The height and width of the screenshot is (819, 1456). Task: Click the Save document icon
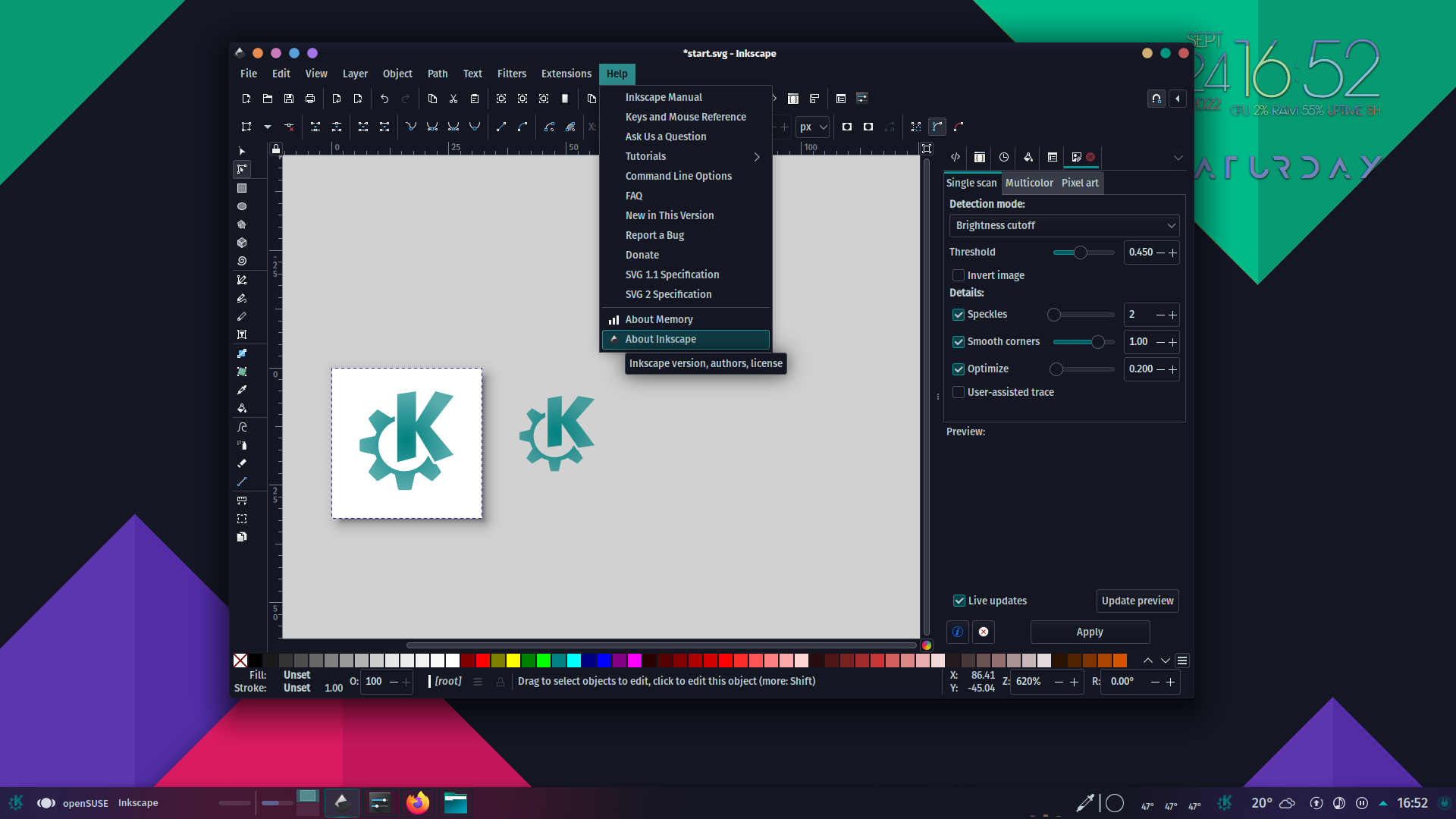(289, 99)
